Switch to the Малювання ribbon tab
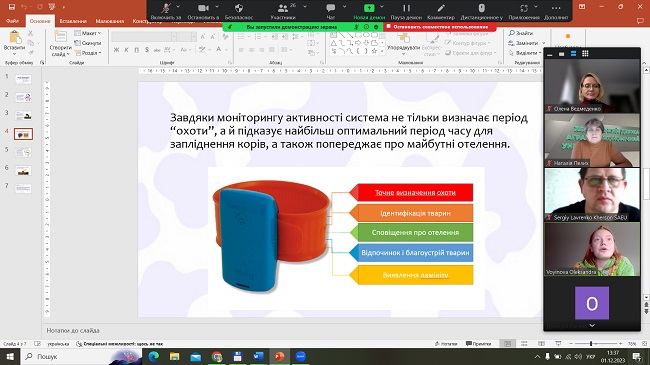Viewport: 650px width, 365px height. pyautogui.click(x=109, y=20)
